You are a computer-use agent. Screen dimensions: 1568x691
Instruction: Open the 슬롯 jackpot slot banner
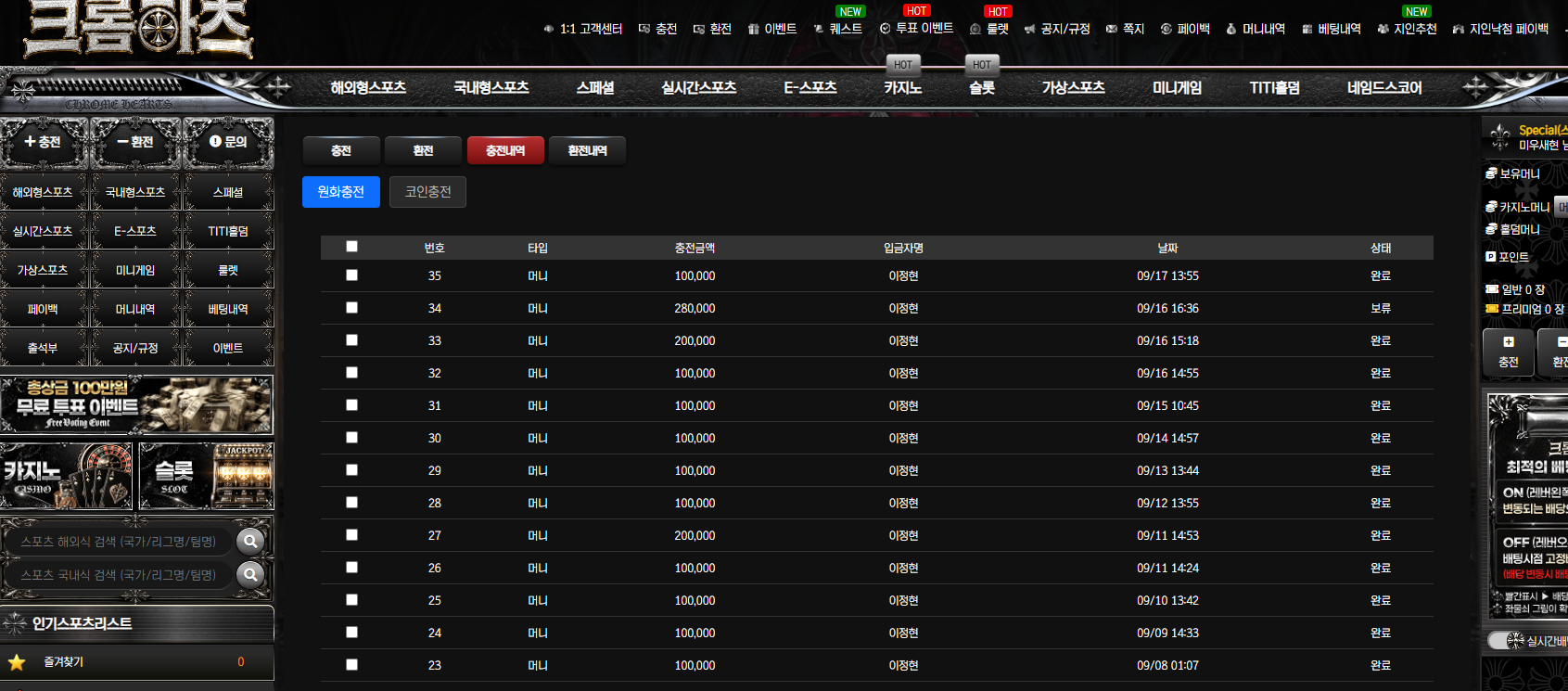click(206, 476)
